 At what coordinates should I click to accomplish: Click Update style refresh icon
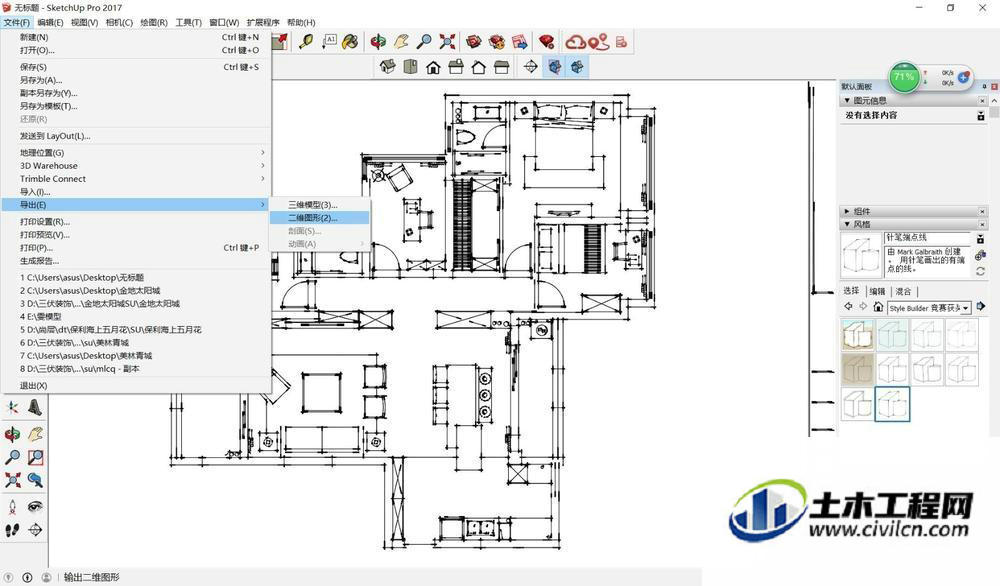(981, 271)
